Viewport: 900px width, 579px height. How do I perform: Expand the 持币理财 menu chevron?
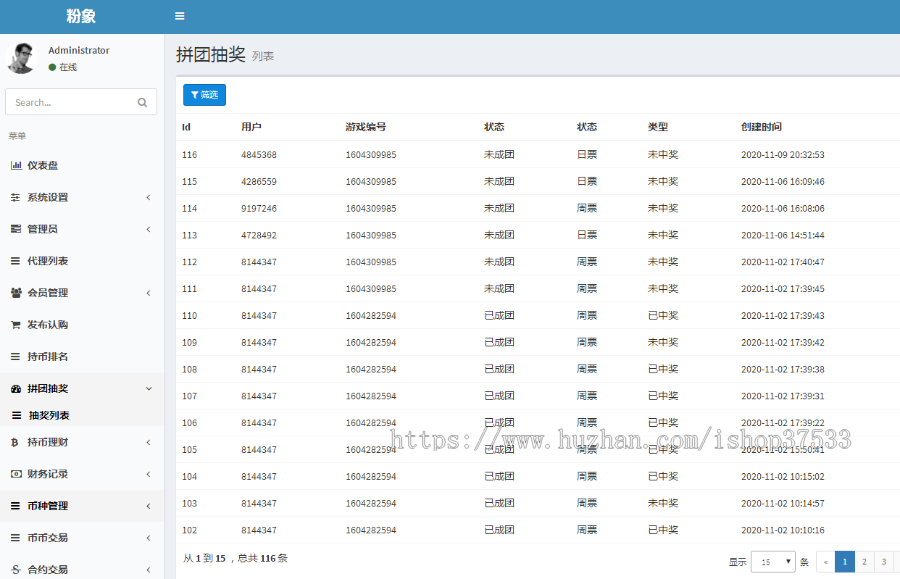[x=148, y=442]
